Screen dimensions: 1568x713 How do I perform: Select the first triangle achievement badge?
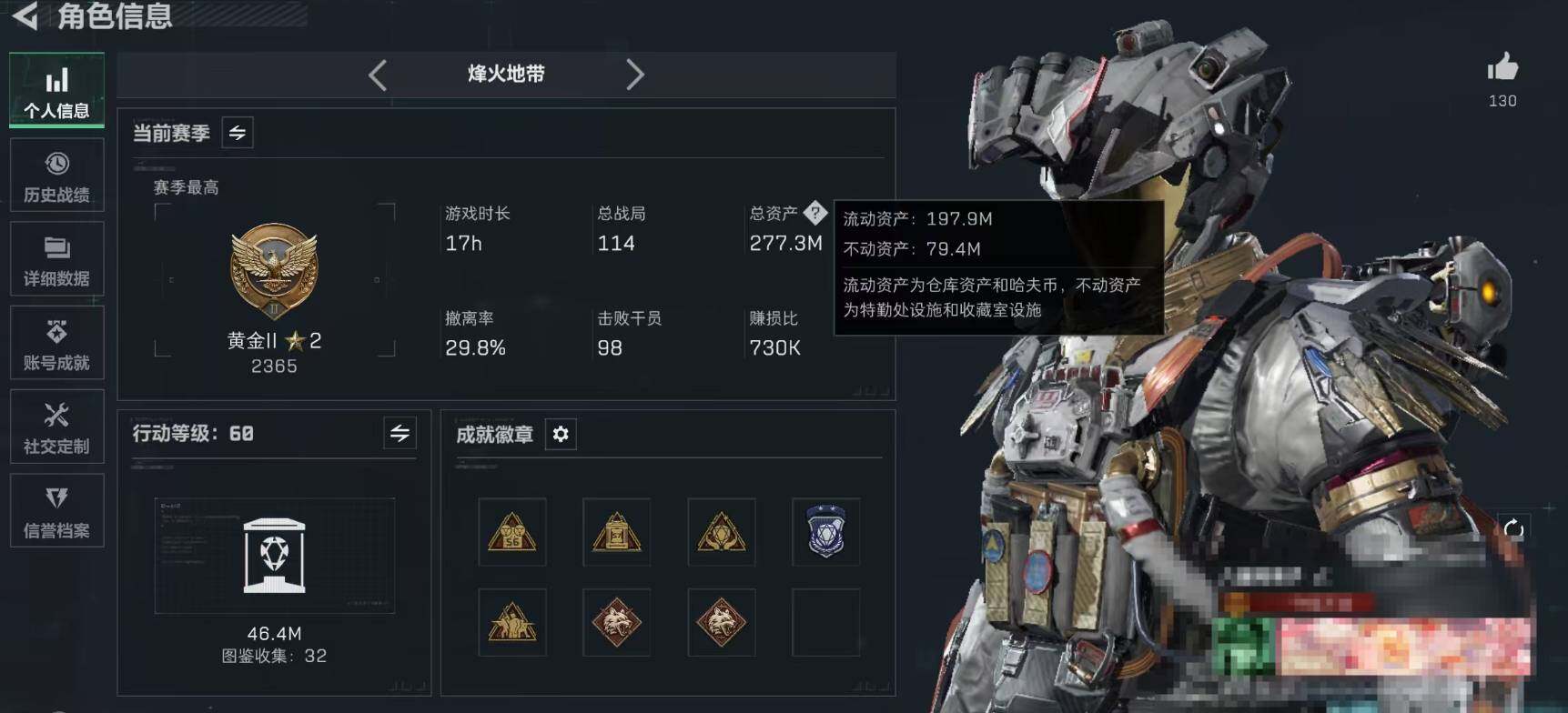click(x=512, y=532)
